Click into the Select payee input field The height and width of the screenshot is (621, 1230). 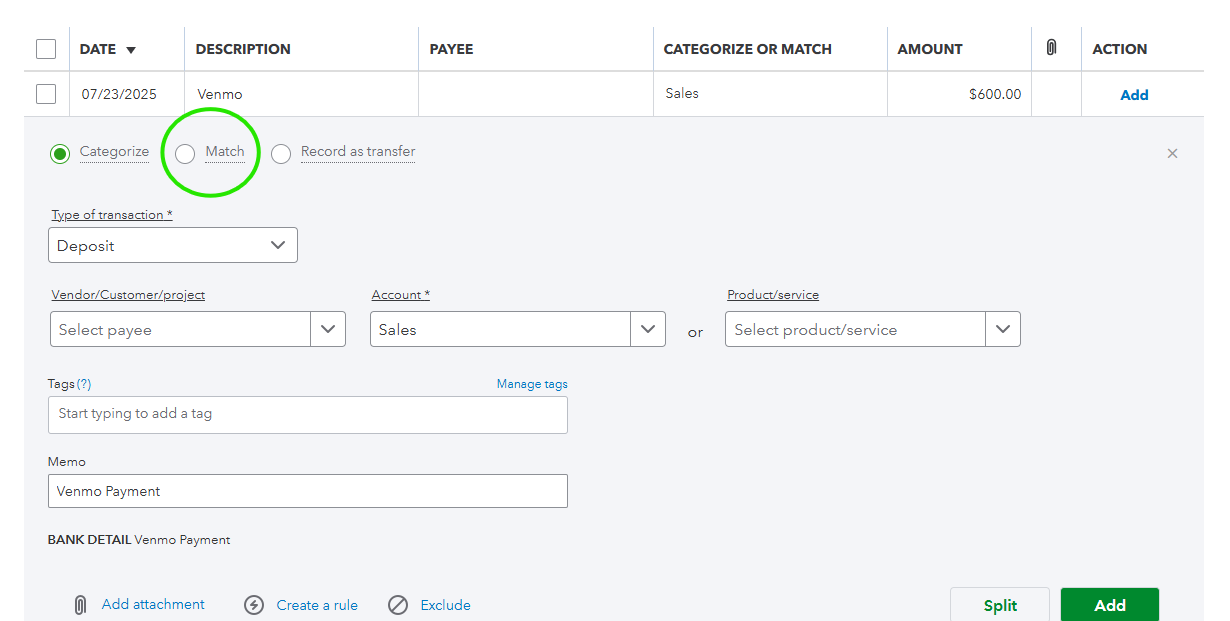coord(180,329)
